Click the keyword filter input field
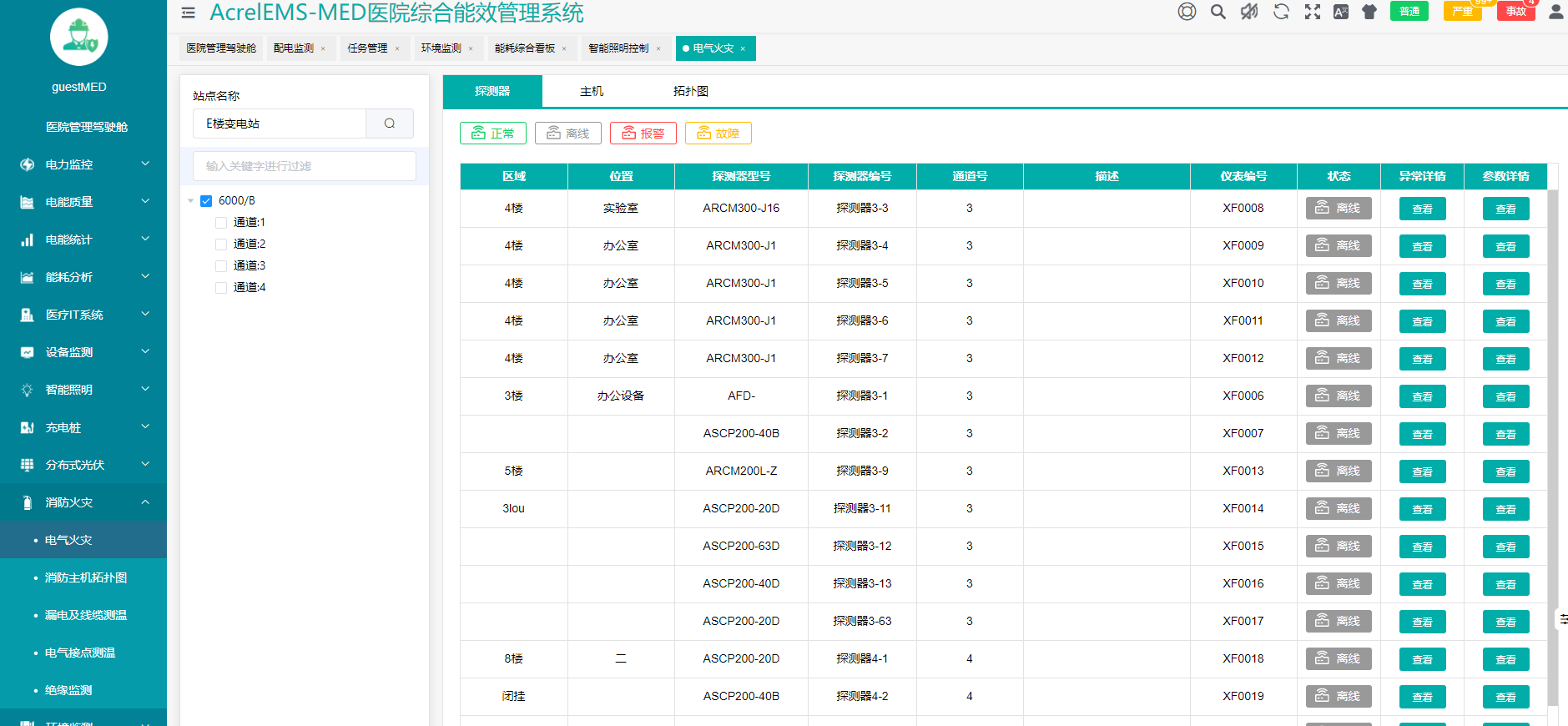The width and height of the screenshot is (1568, 726). 305,166
